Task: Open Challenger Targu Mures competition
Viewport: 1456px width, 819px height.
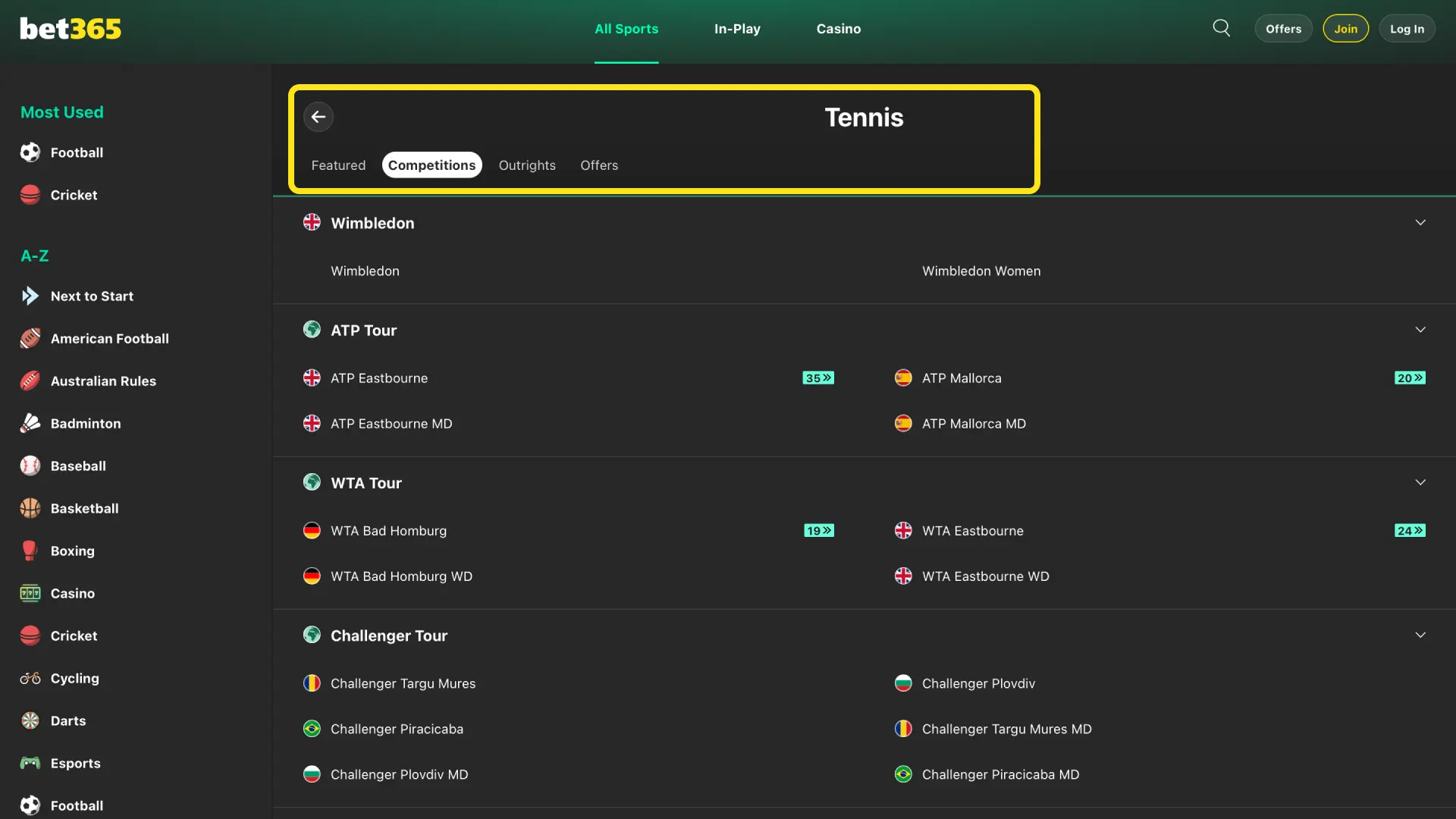Action: pyautogui.click(x=403, y=683)
